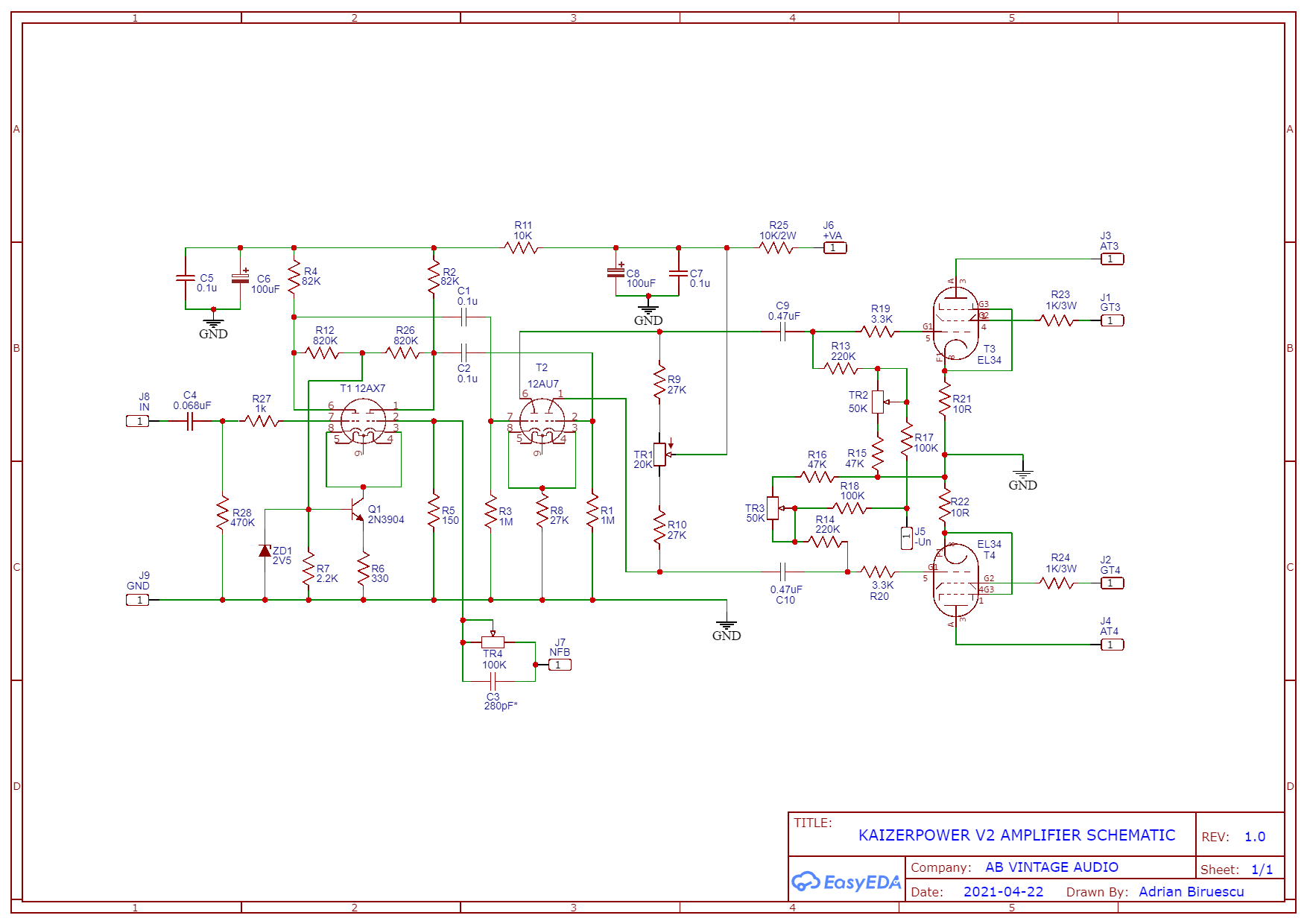This screenshot has height=924, width=1307.
Task: Select the C6 100uF electrolytic capacitor
Action: coord(240,278)
